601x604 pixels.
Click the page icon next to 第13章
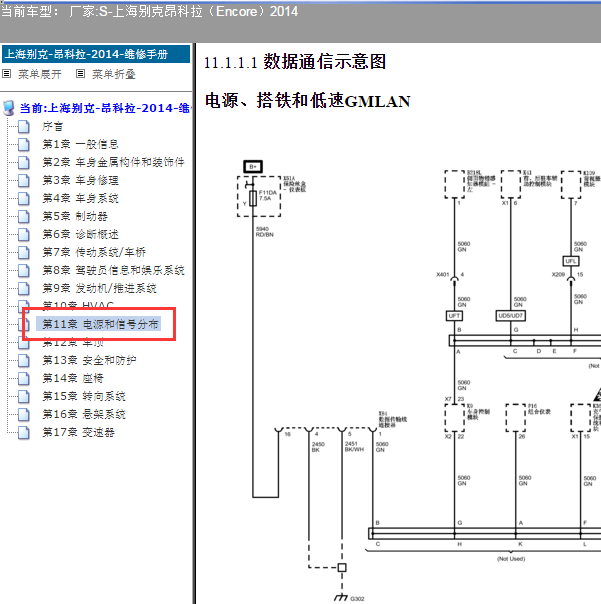point(24,360)
